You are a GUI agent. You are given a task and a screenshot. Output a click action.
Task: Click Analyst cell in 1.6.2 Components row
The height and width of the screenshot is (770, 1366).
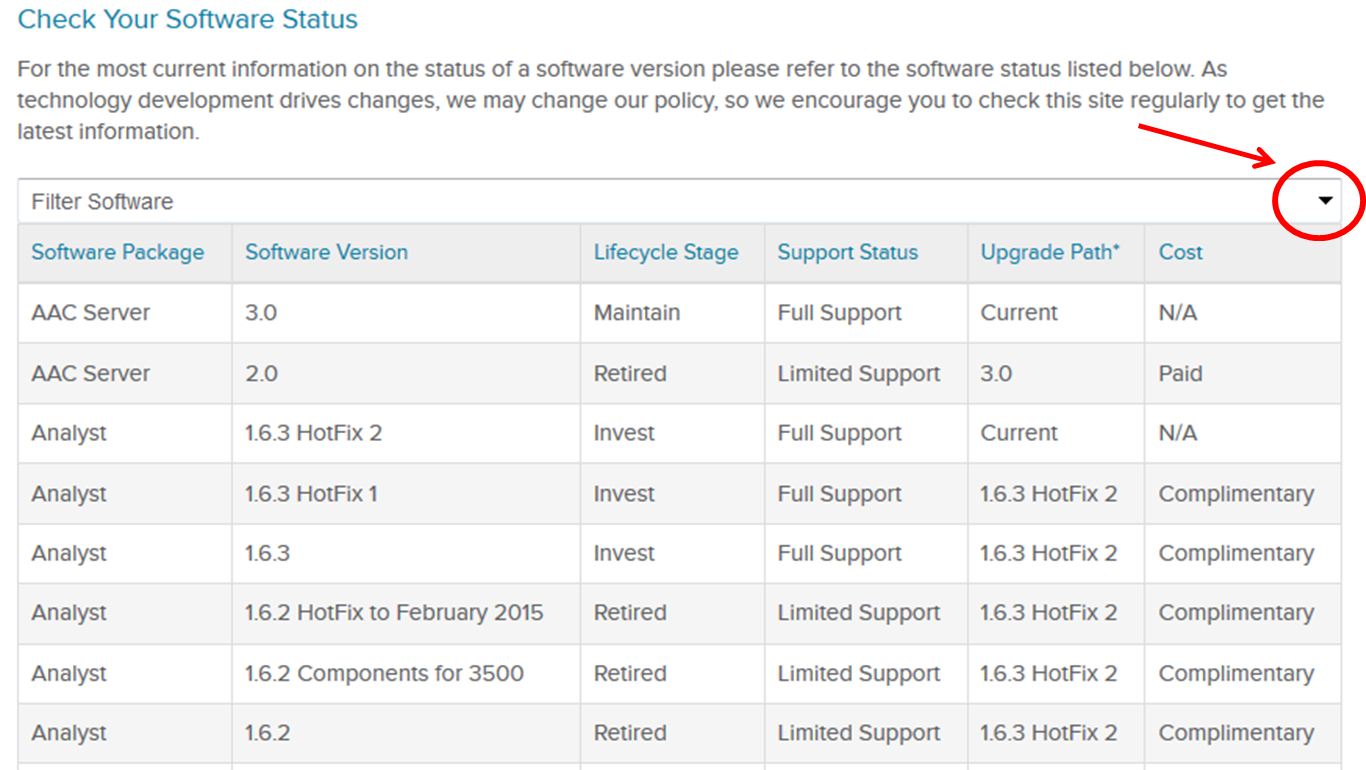[x=69, y=674]
